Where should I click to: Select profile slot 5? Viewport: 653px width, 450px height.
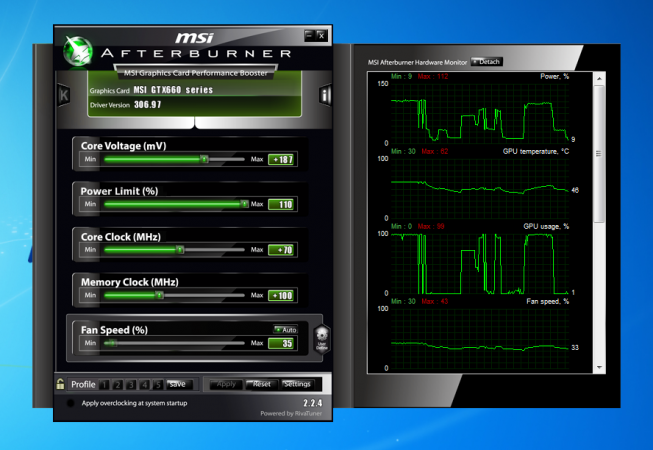(158, 385)
